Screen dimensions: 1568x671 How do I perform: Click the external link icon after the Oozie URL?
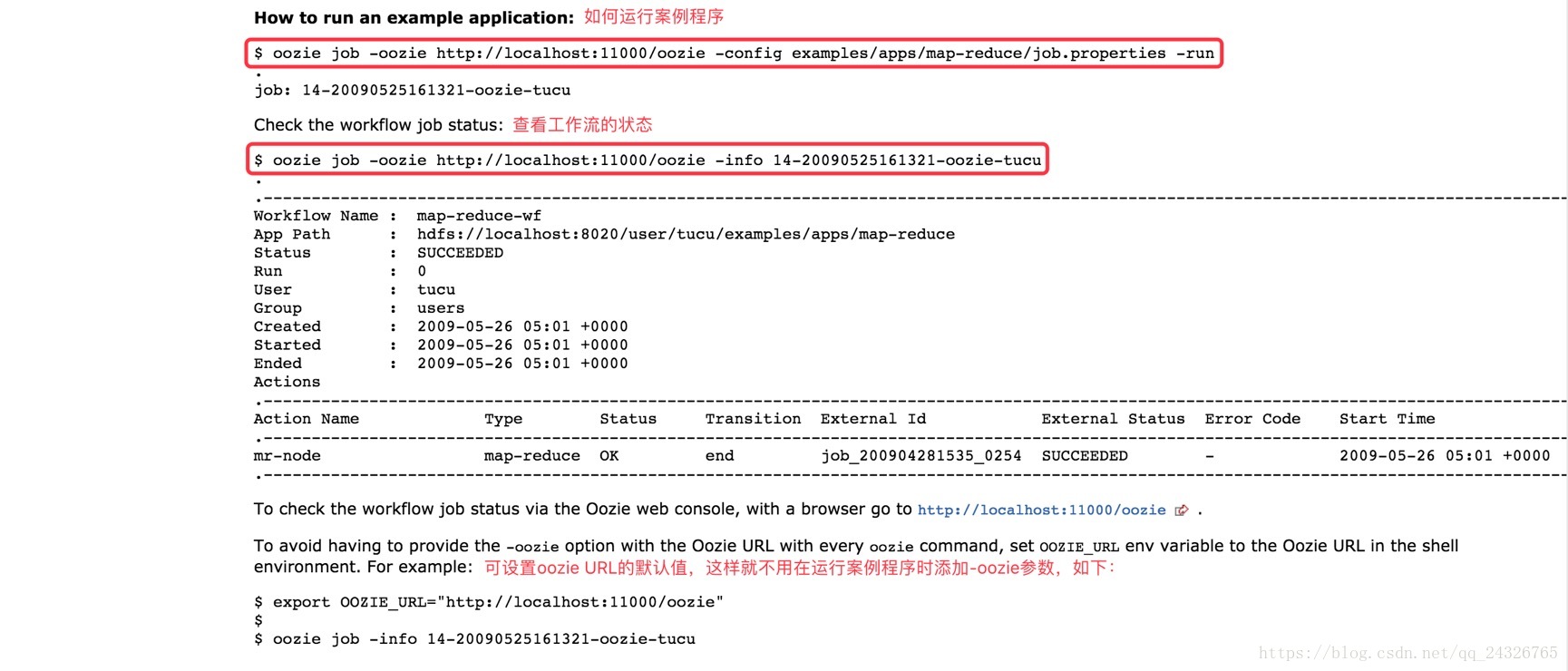1181,511
